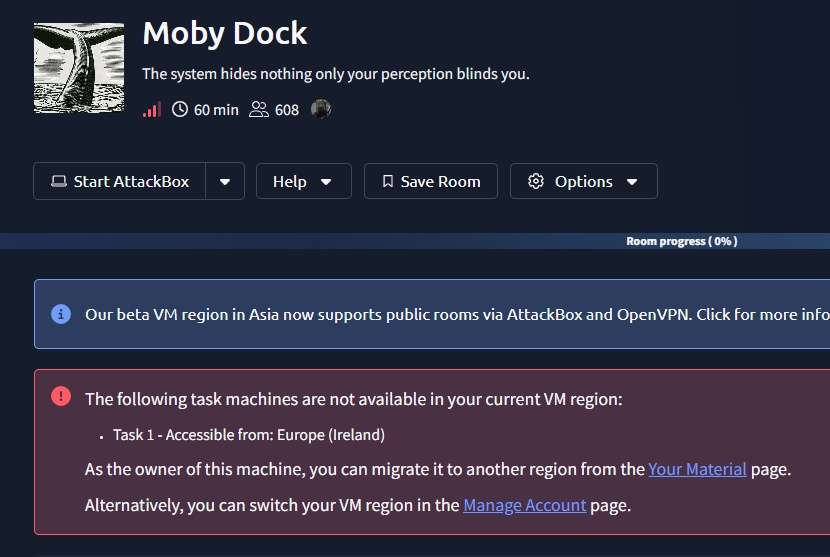Click the clock icon beside 60 min

tap(180, 110)
